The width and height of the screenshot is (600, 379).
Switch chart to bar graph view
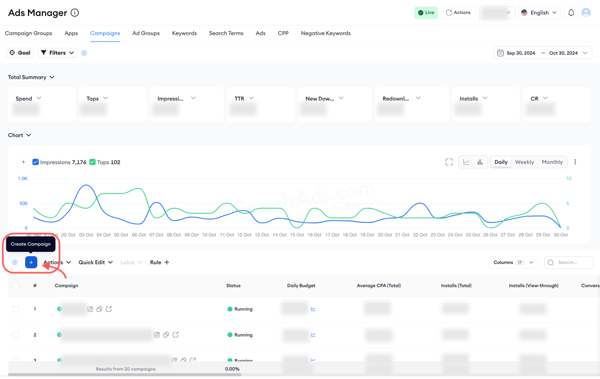click(x=480, y=162)
